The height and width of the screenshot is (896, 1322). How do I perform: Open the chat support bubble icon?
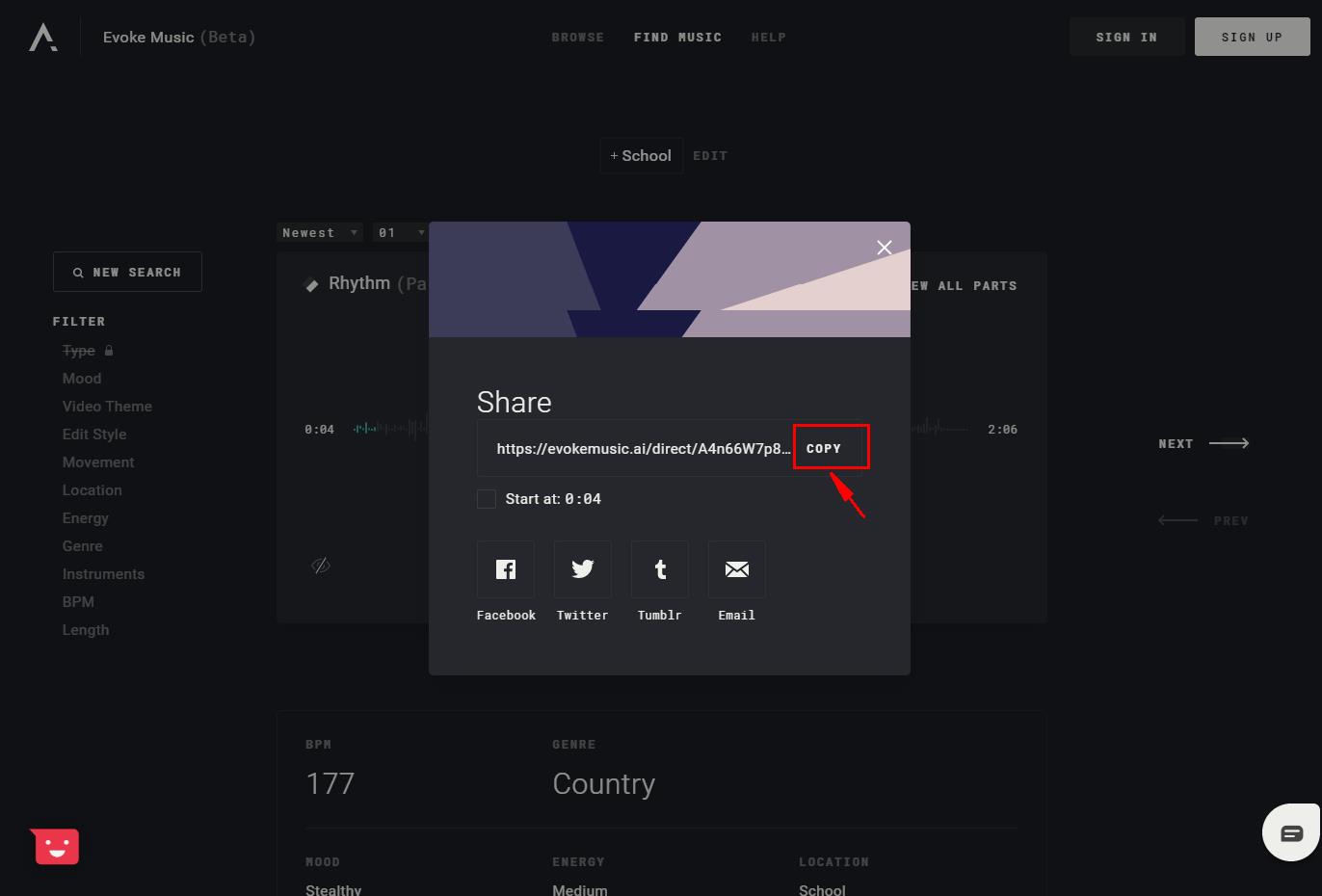tap(1291, 833)
